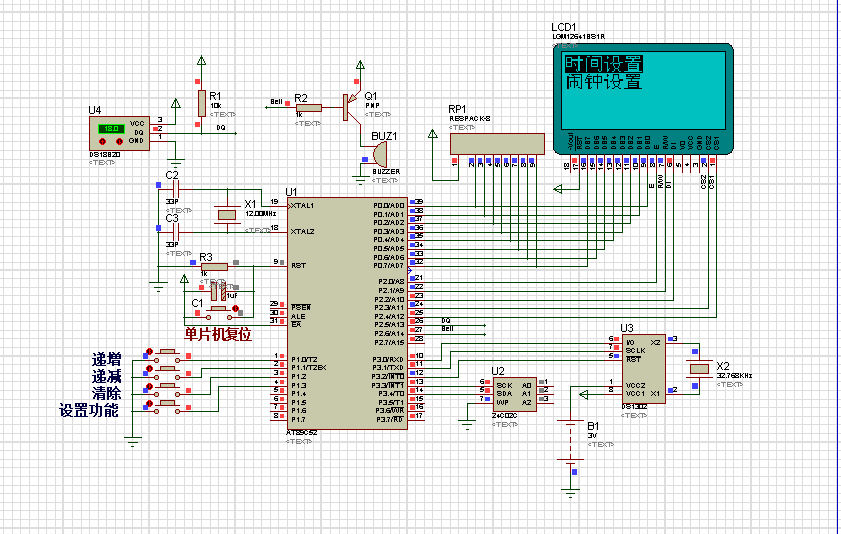This screenshot has width=841, height=534.
Task: Click the PSEN pin label on U1
Action: click(x=301, y=308)
